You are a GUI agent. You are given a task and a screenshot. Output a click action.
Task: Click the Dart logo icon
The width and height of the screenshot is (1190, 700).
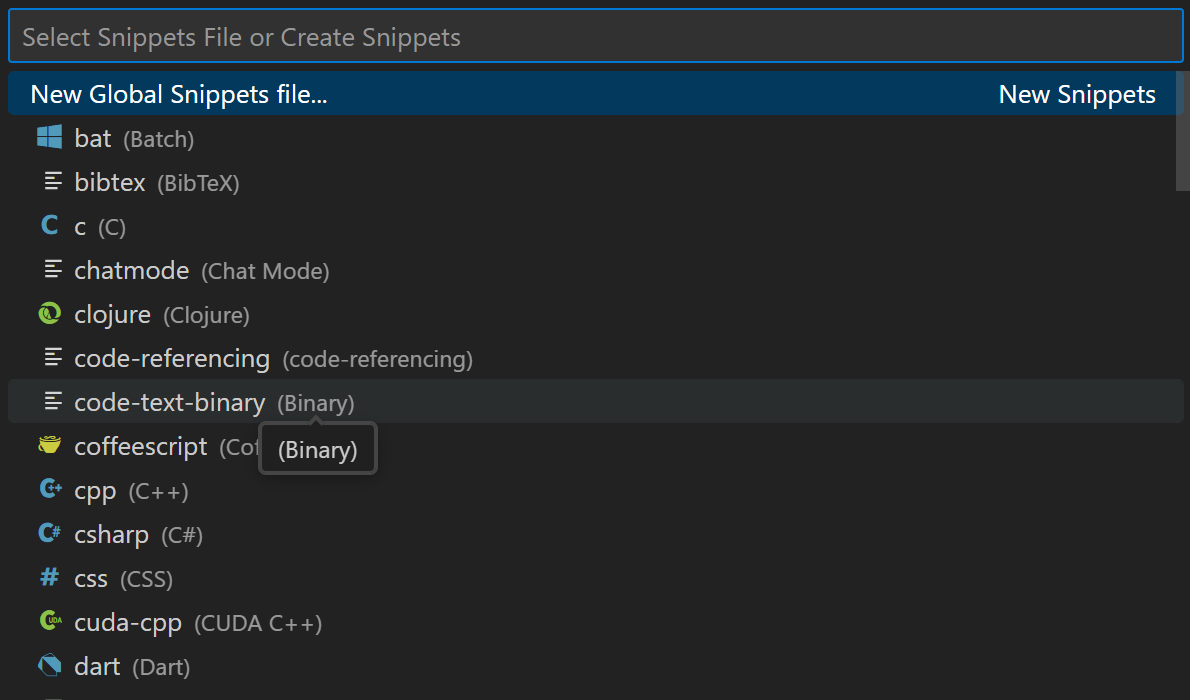point(49,666)
